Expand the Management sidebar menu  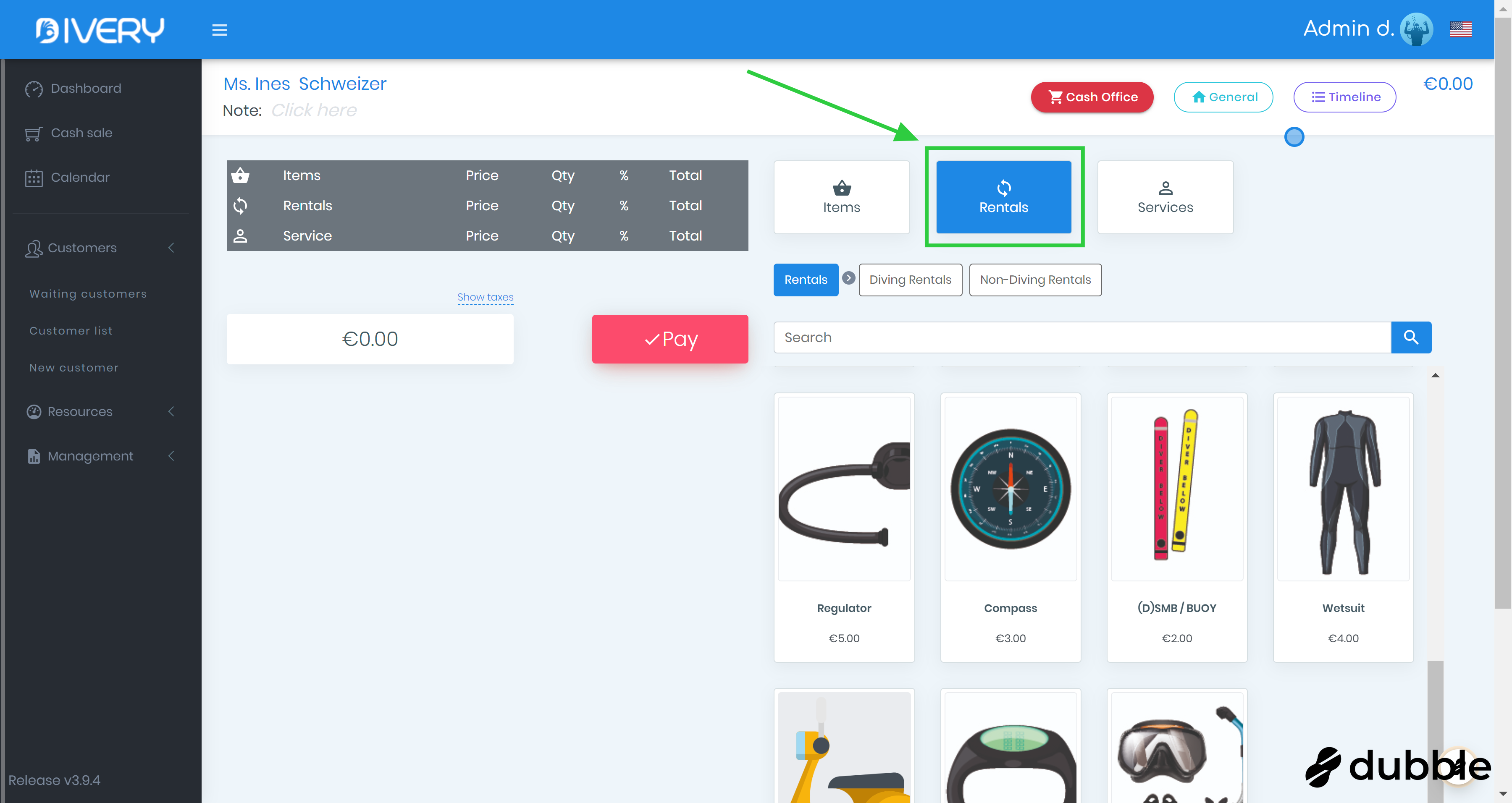click(x=90, y=456)
